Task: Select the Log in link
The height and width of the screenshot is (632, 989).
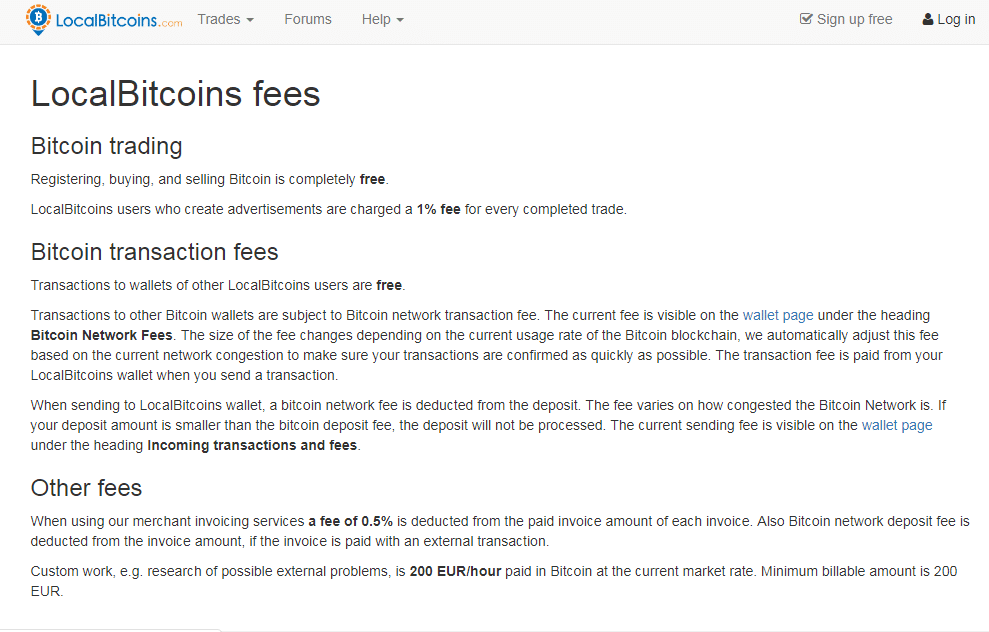Action: (x=949, y=20)
